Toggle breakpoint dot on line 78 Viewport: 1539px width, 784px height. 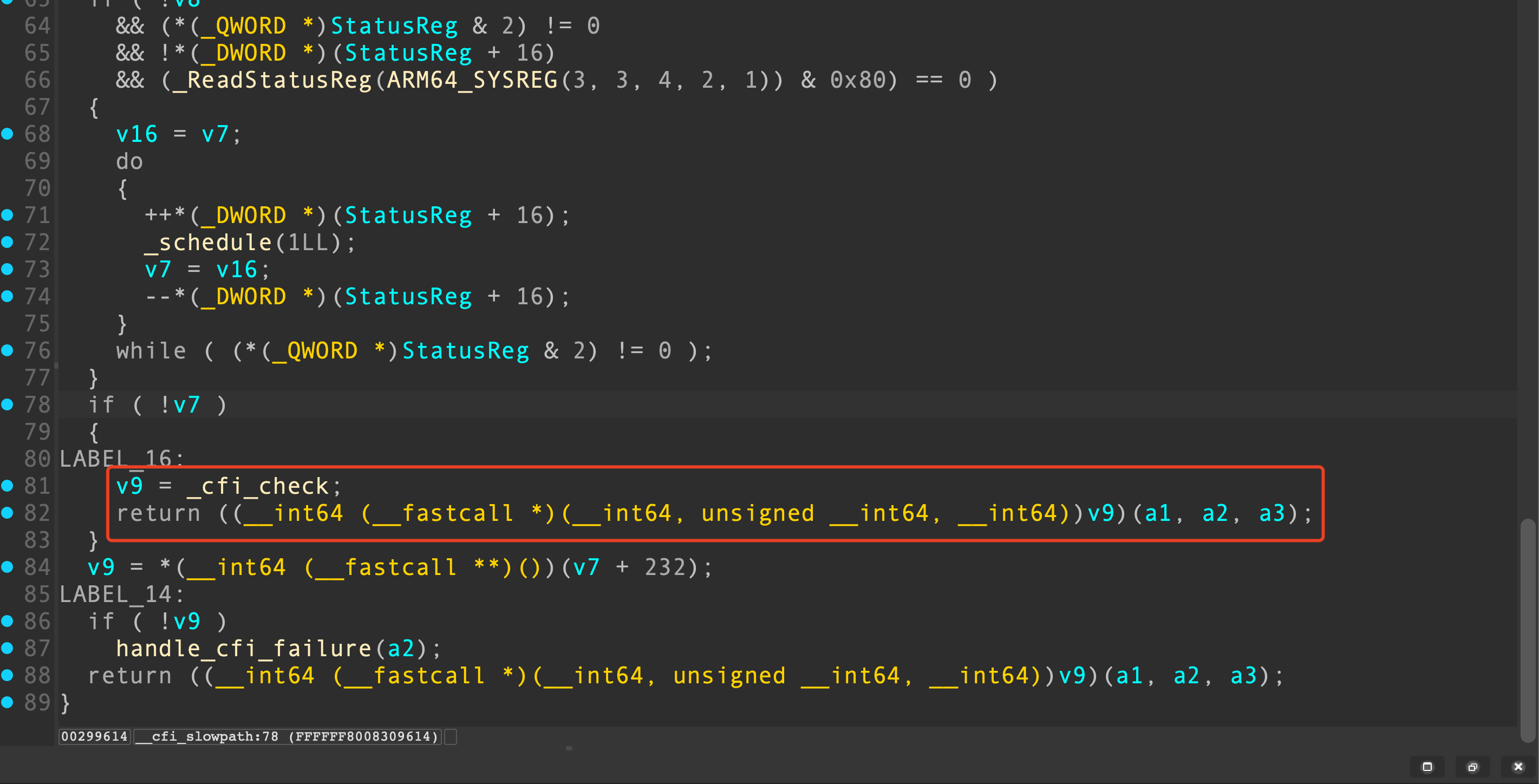pos(7,404)
